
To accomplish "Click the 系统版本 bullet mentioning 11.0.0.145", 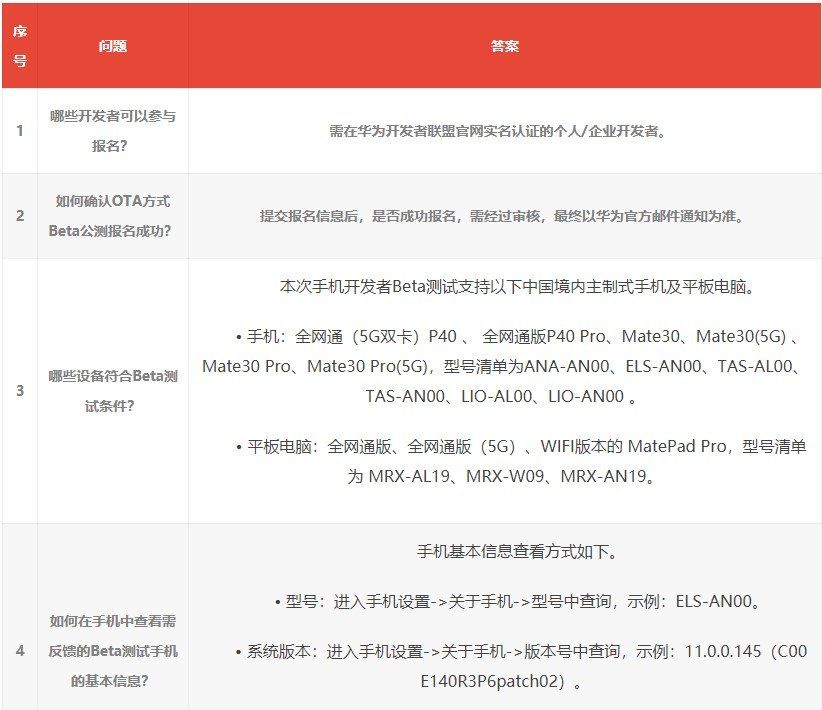I will [521, 651].
